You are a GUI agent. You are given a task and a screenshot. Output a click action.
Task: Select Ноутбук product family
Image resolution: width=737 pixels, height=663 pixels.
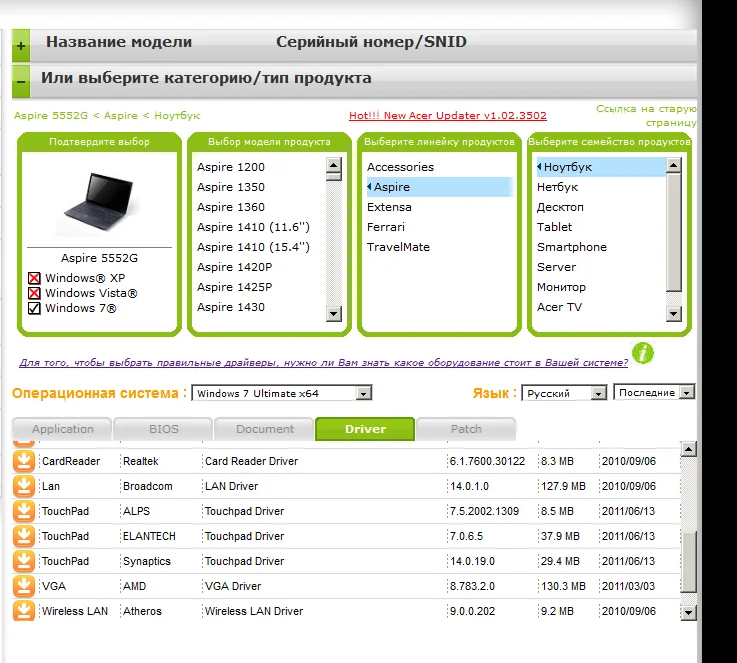tap(601, 167)
